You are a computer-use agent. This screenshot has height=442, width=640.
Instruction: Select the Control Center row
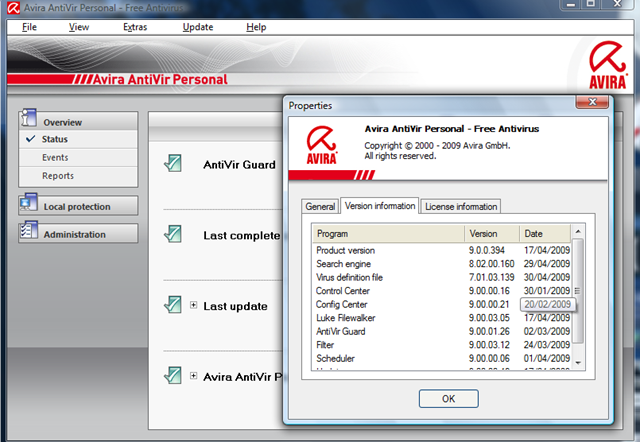[x=442, y=291]
